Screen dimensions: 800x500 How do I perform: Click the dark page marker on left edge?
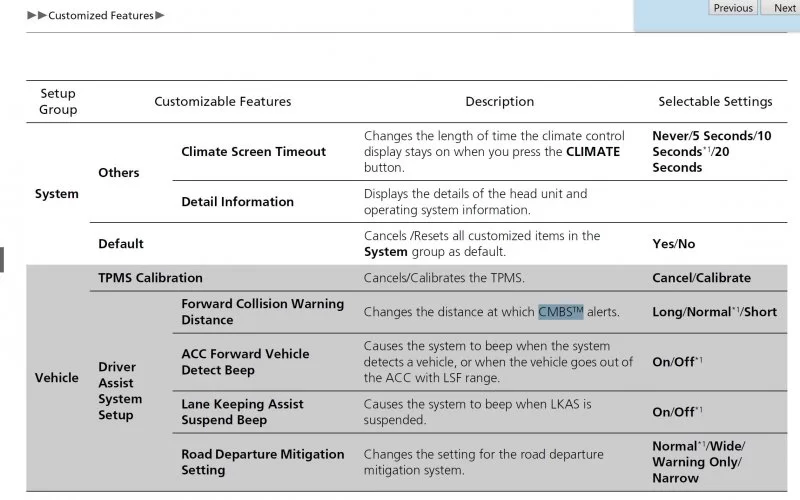2,259
